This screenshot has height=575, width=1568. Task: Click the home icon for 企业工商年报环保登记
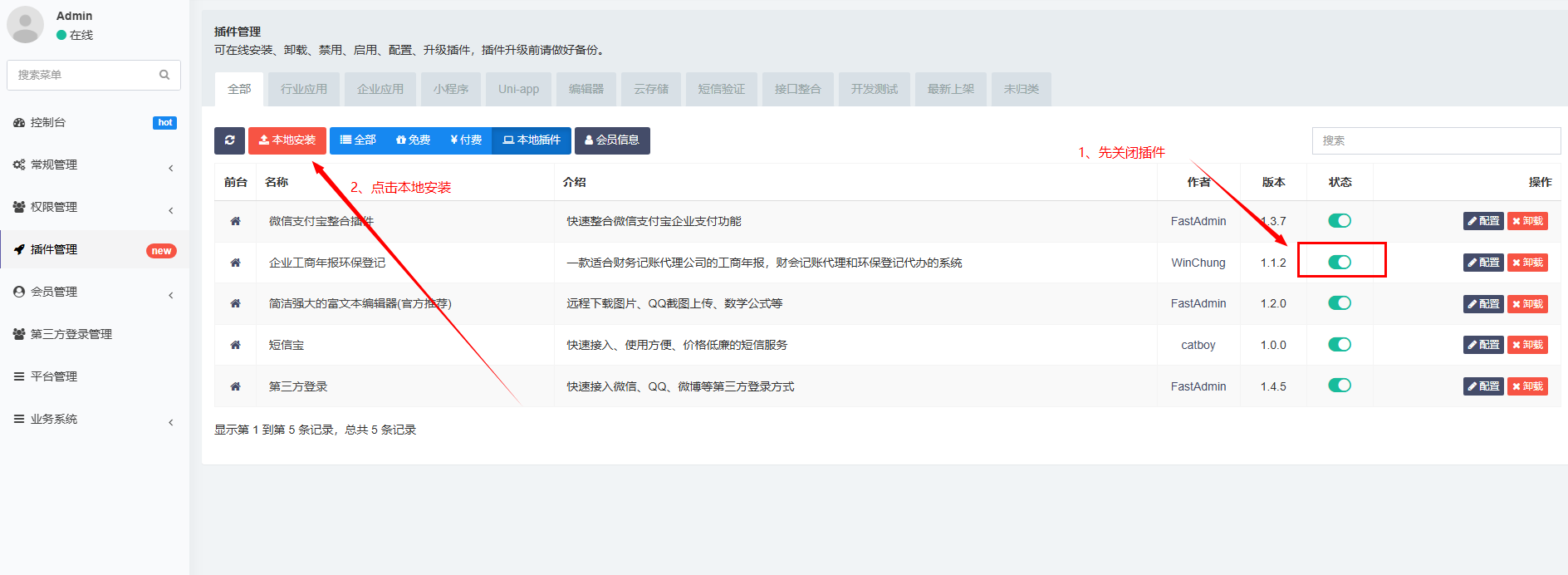pos(236,263)
